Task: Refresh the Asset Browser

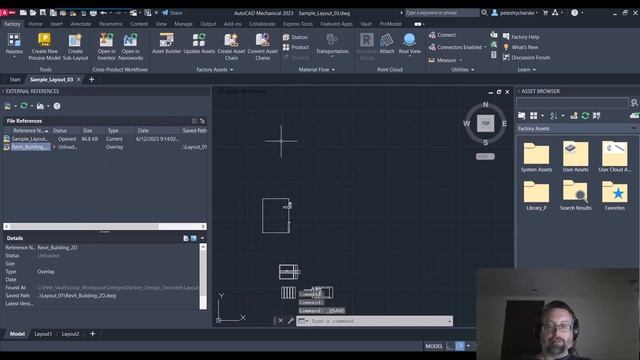Action: click(x=585, y=116)
